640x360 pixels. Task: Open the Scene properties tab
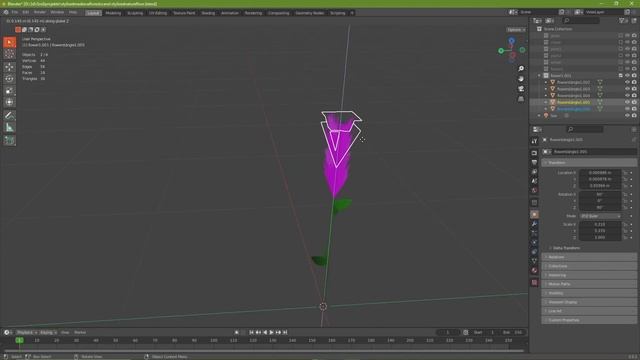click(534, 181)
